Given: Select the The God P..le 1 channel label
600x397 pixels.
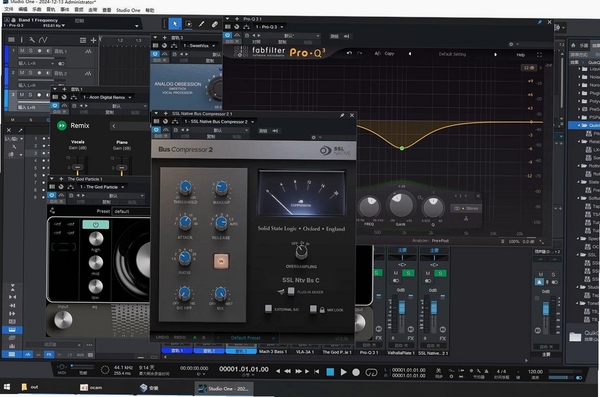Looking at the screenshot, I should click(337, 352).
